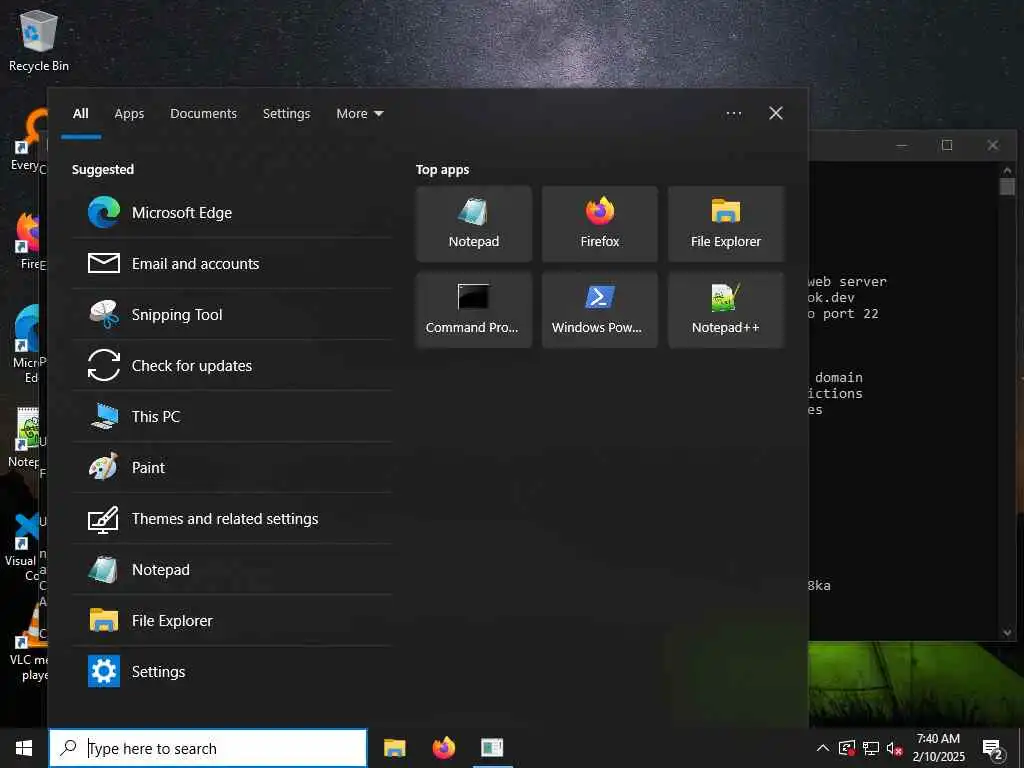The image size is (1024, 768).
Task: Switch to the Documents search tab
Action: 203,114
